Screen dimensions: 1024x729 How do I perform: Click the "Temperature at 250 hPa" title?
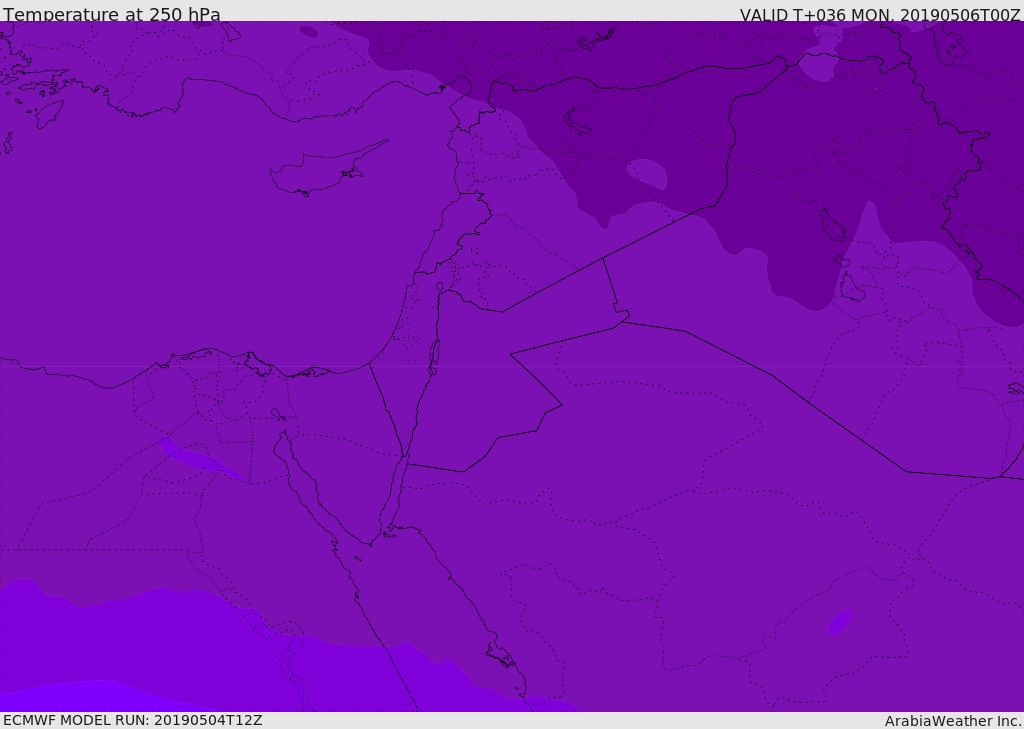(x=111, y=15)
